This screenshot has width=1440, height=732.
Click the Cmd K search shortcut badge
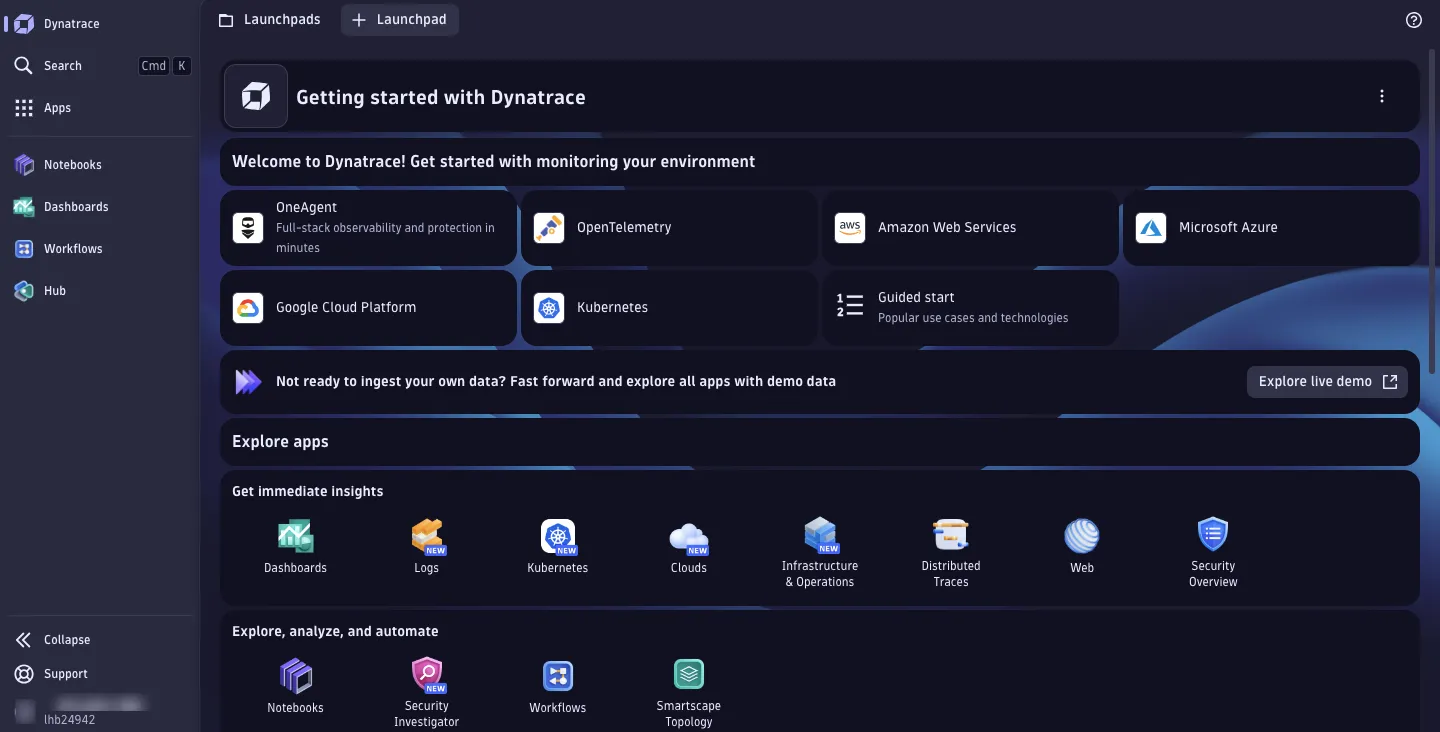(x=165, y=66)
